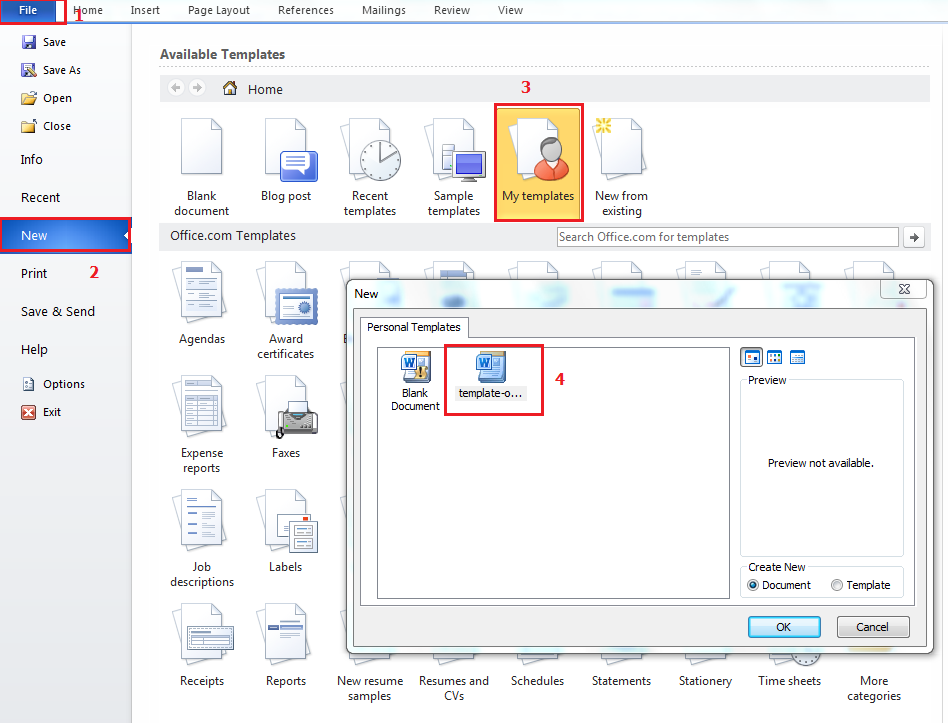The height and width of the screenshot is (723, 948).
Task: Open the Schedules category
Action: [537, 681]
